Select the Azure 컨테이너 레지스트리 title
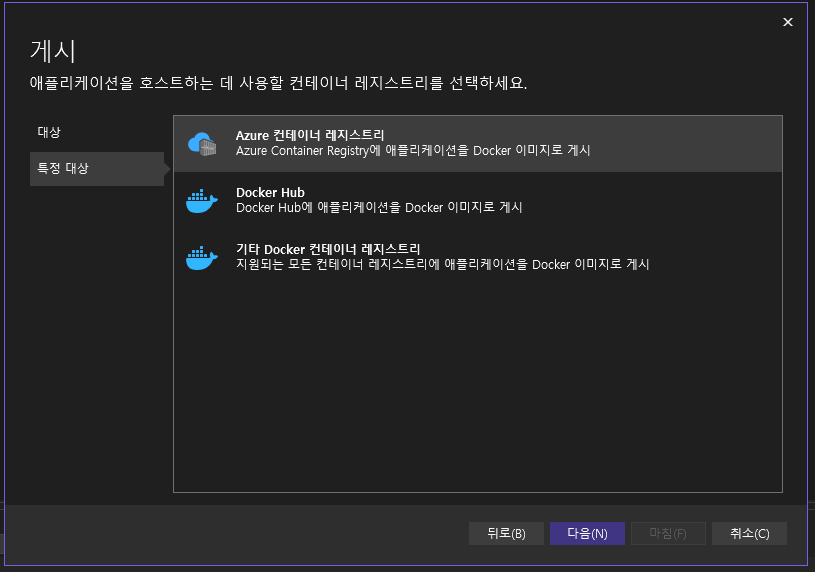This screenshot has width=815, height=572. click(x=310, y=135)
